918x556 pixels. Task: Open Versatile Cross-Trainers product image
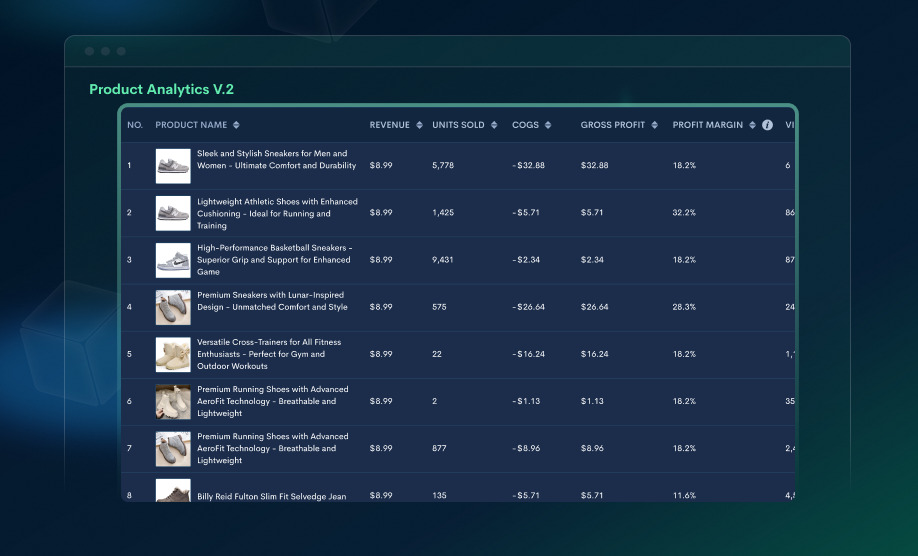pyautogui.click(x=173, y=354)
